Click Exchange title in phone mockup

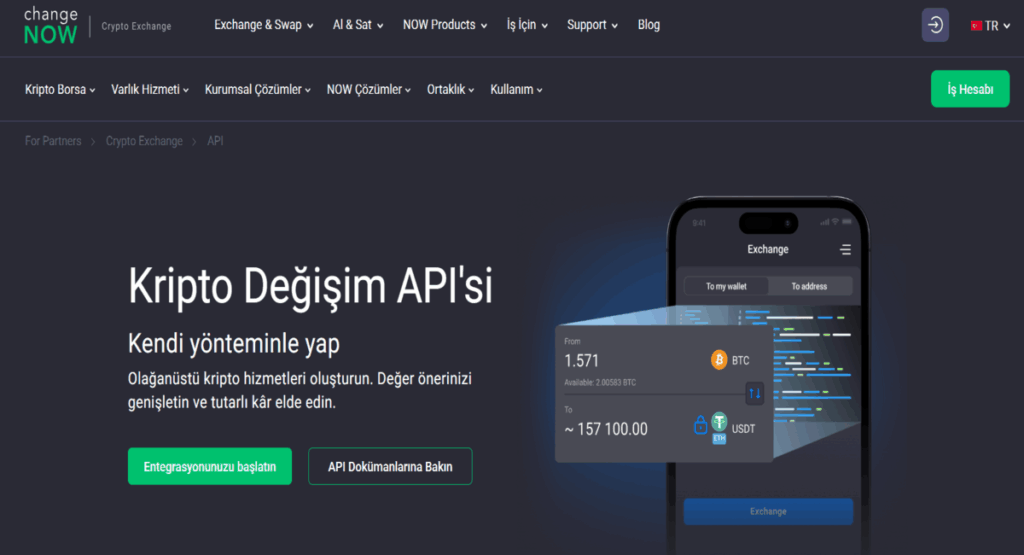(x=768, y=249)
